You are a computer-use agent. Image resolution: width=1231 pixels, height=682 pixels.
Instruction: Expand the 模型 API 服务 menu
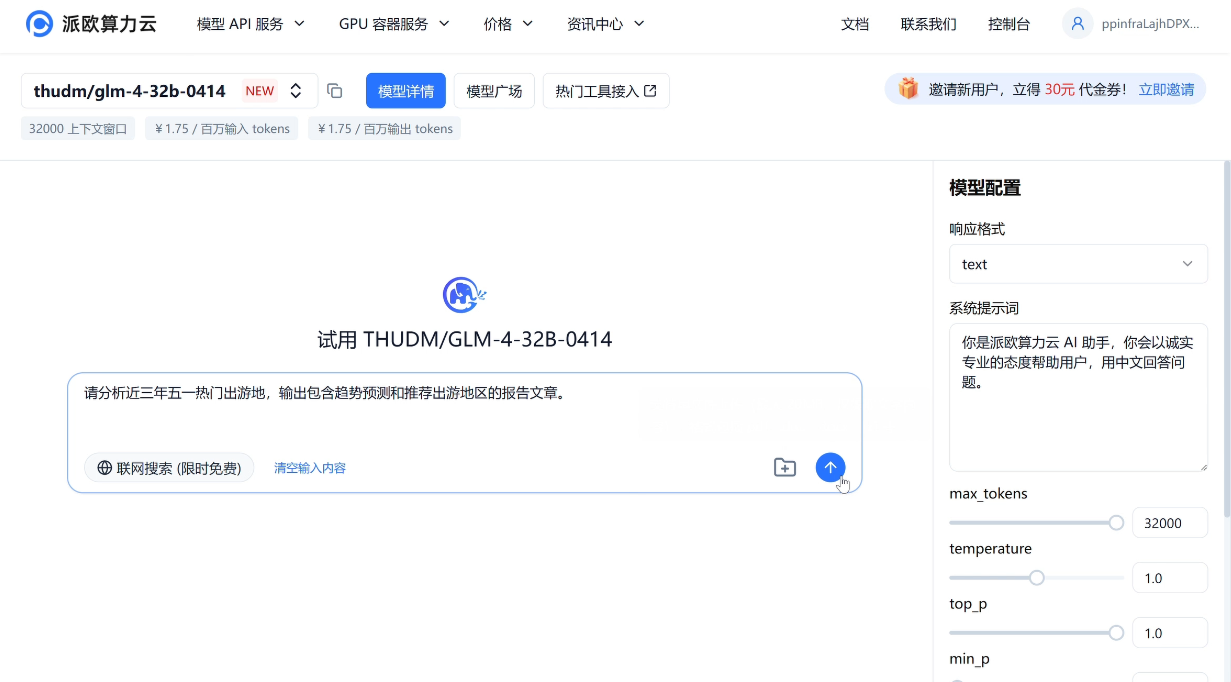coord(251,24)
